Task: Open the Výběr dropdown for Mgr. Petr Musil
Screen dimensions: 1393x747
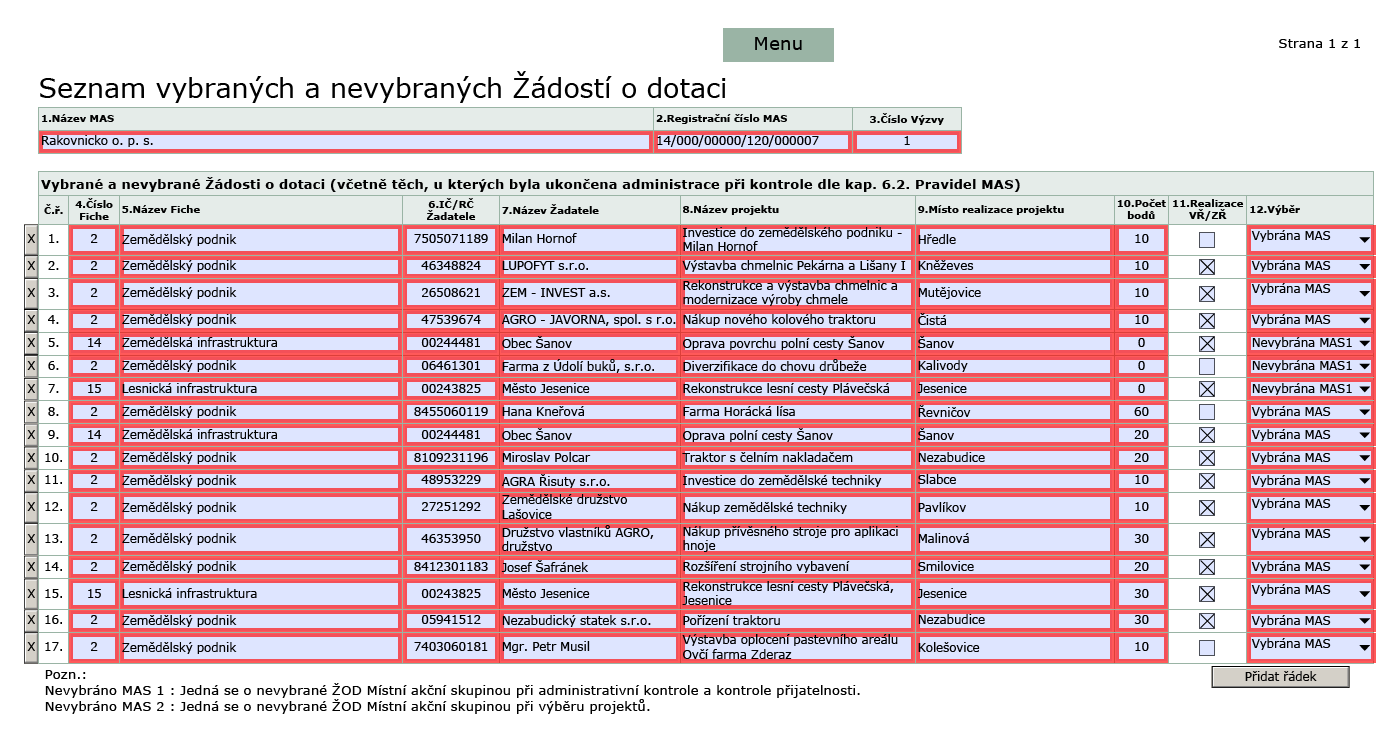Action: point(1310,647)
